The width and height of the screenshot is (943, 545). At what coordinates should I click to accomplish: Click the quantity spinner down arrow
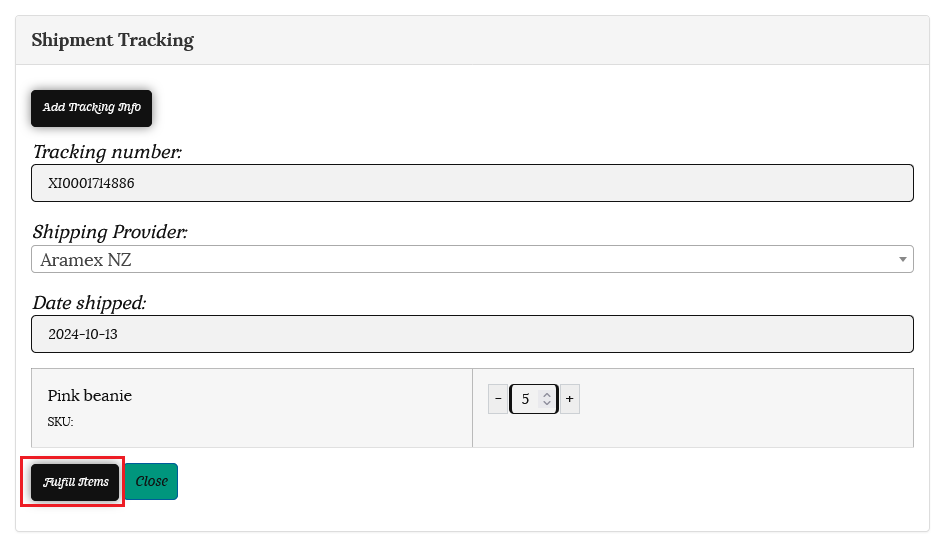[x=547, y=404]
